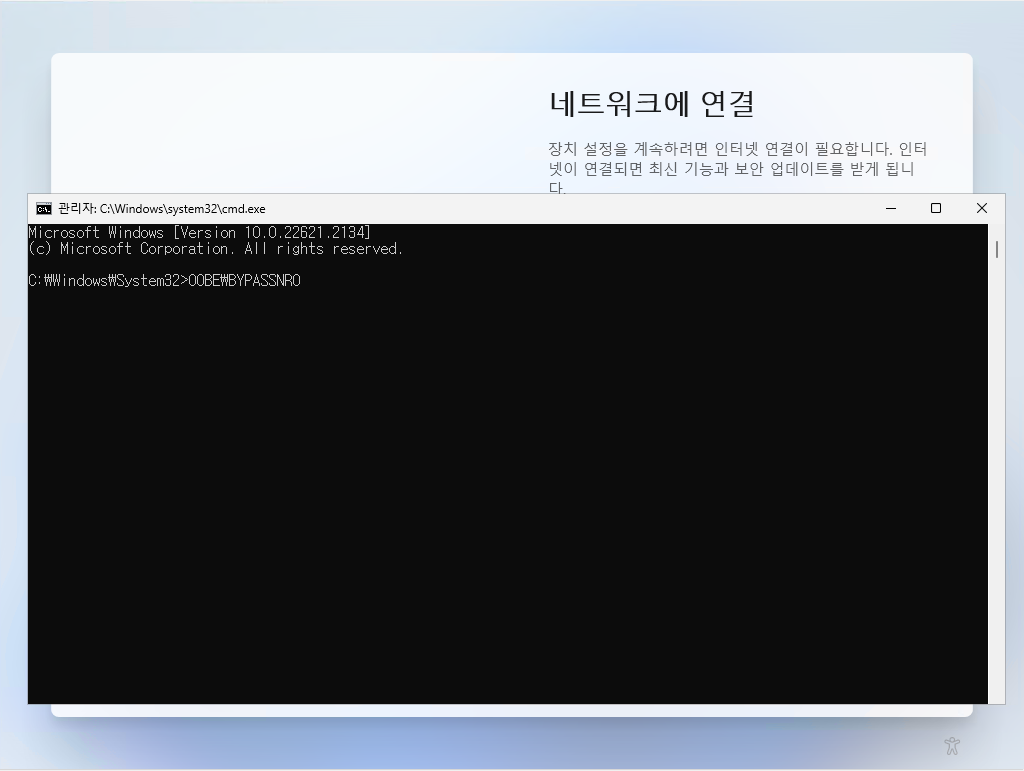Screen dimensions: 1024x771
Task: Click the '네트워크에 연결' heading
Action: 652,104
